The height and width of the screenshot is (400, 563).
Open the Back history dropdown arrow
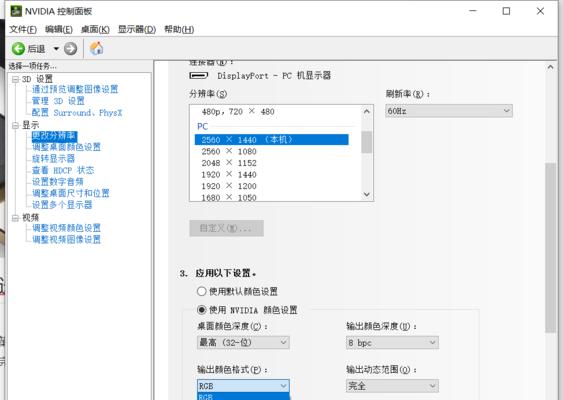(56, 48)
